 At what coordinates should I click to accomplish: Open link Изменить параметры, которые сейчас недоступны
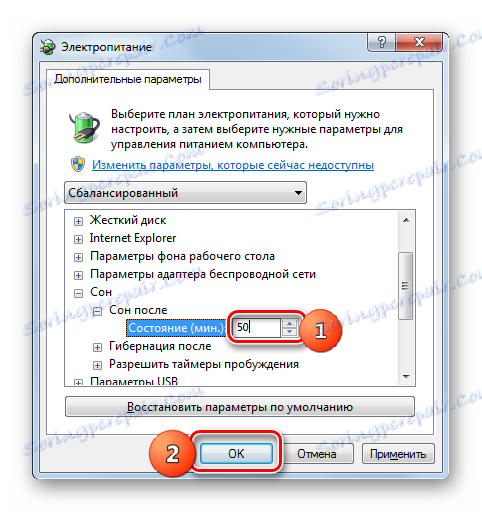(233, 165)
